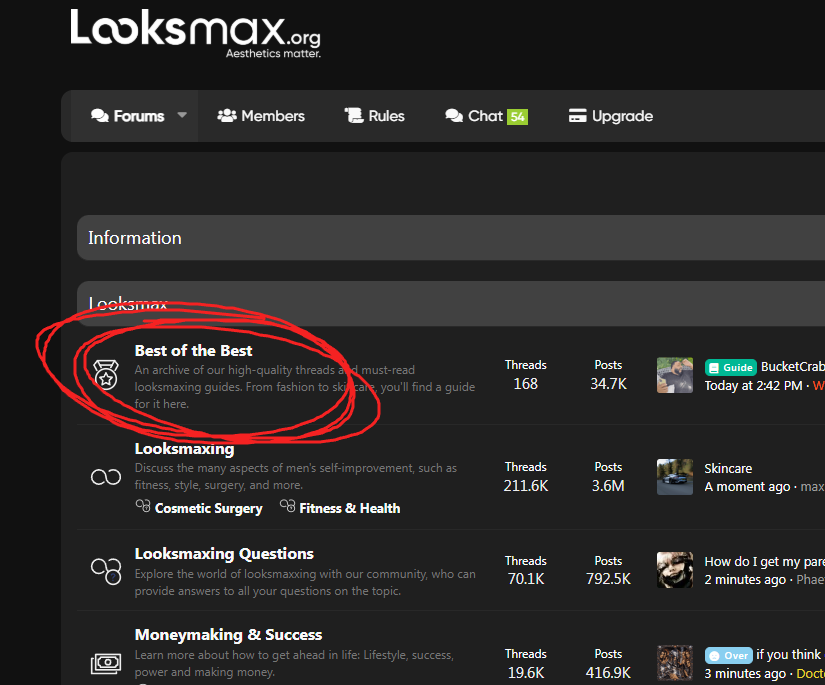
Task: Open the Best of the Best forum
Action: coord(193,350)
